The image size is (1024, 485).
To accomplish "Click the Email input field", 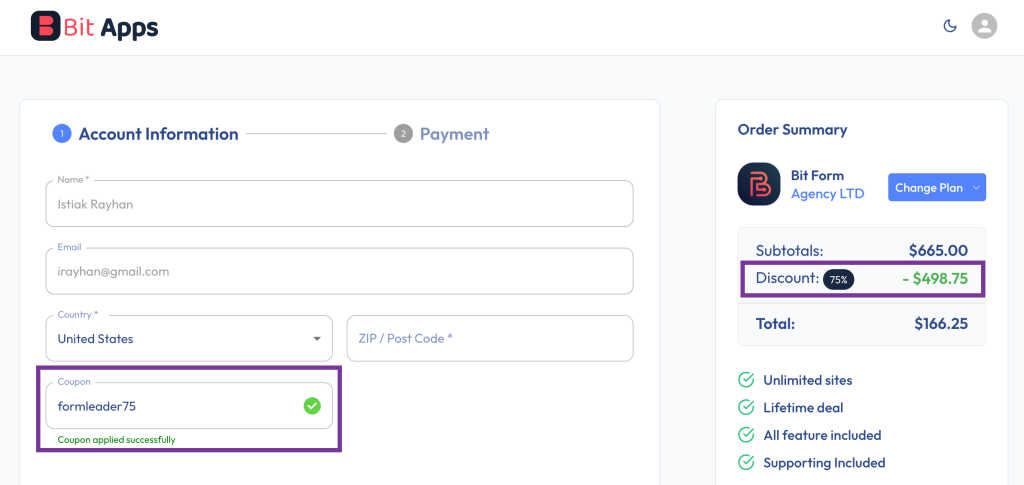I will coord(339,271).
